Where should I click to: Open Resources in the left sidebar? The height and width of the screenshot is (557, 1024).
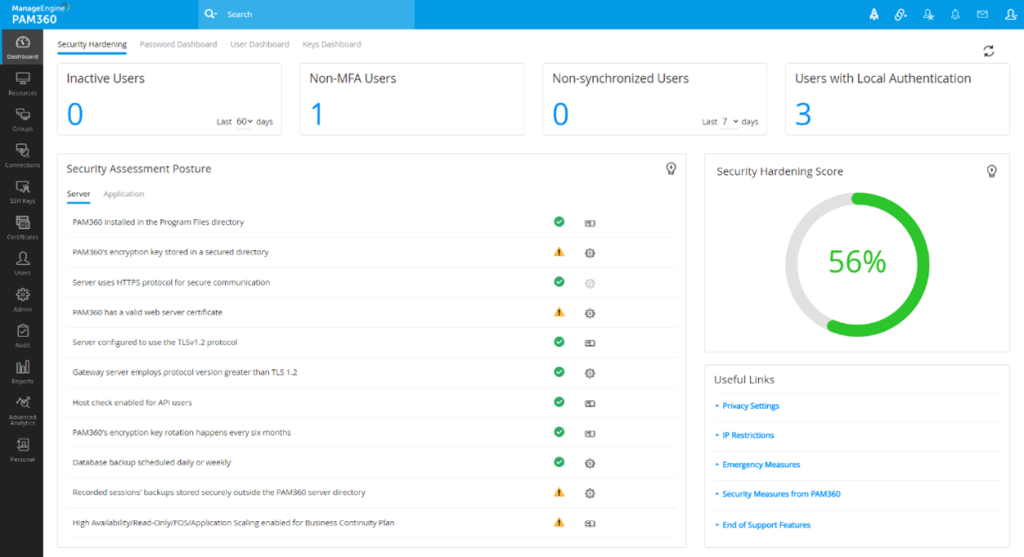22,83
